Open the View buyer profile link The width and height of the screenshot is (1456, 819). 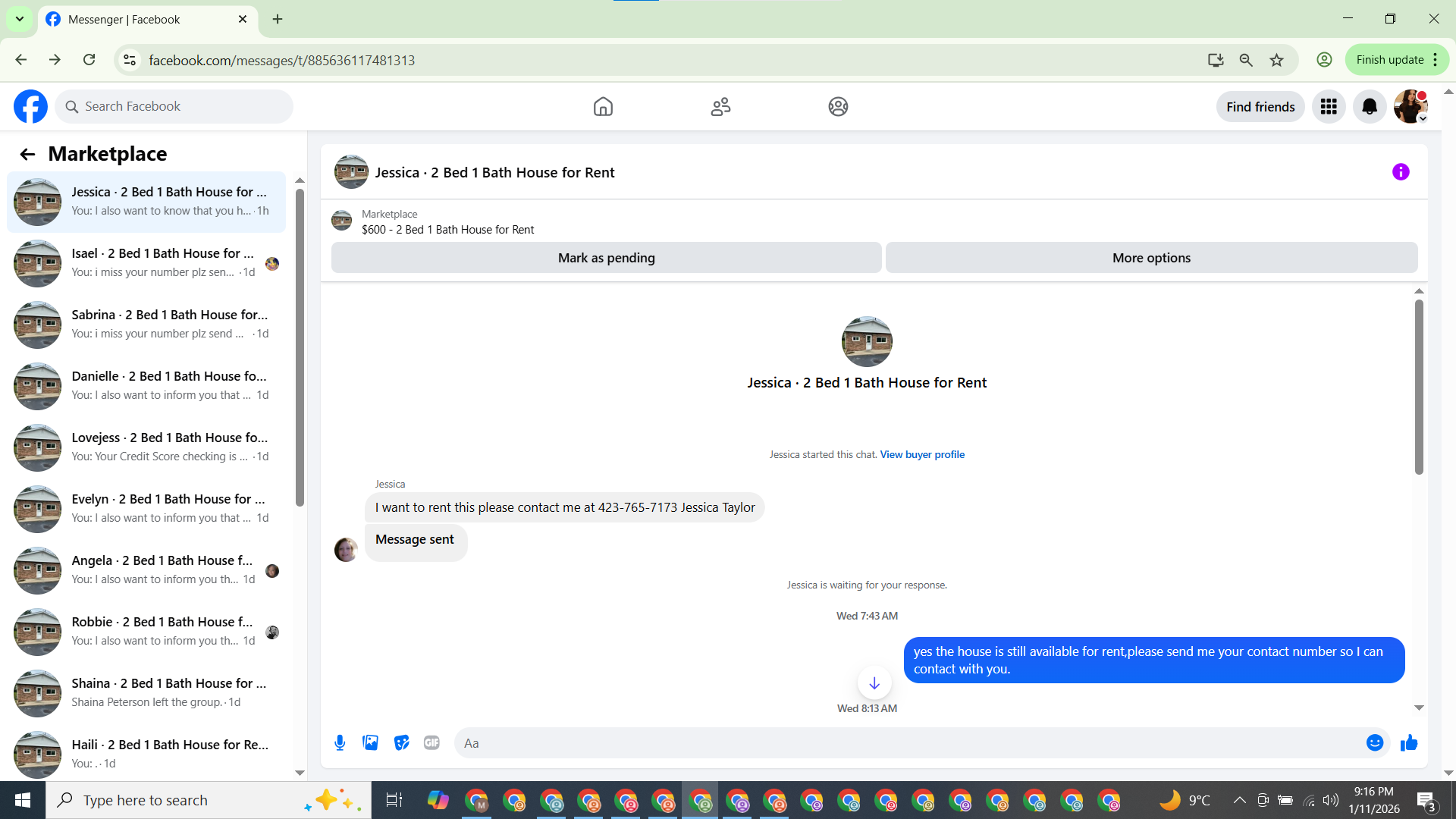(x=922, y=455)
